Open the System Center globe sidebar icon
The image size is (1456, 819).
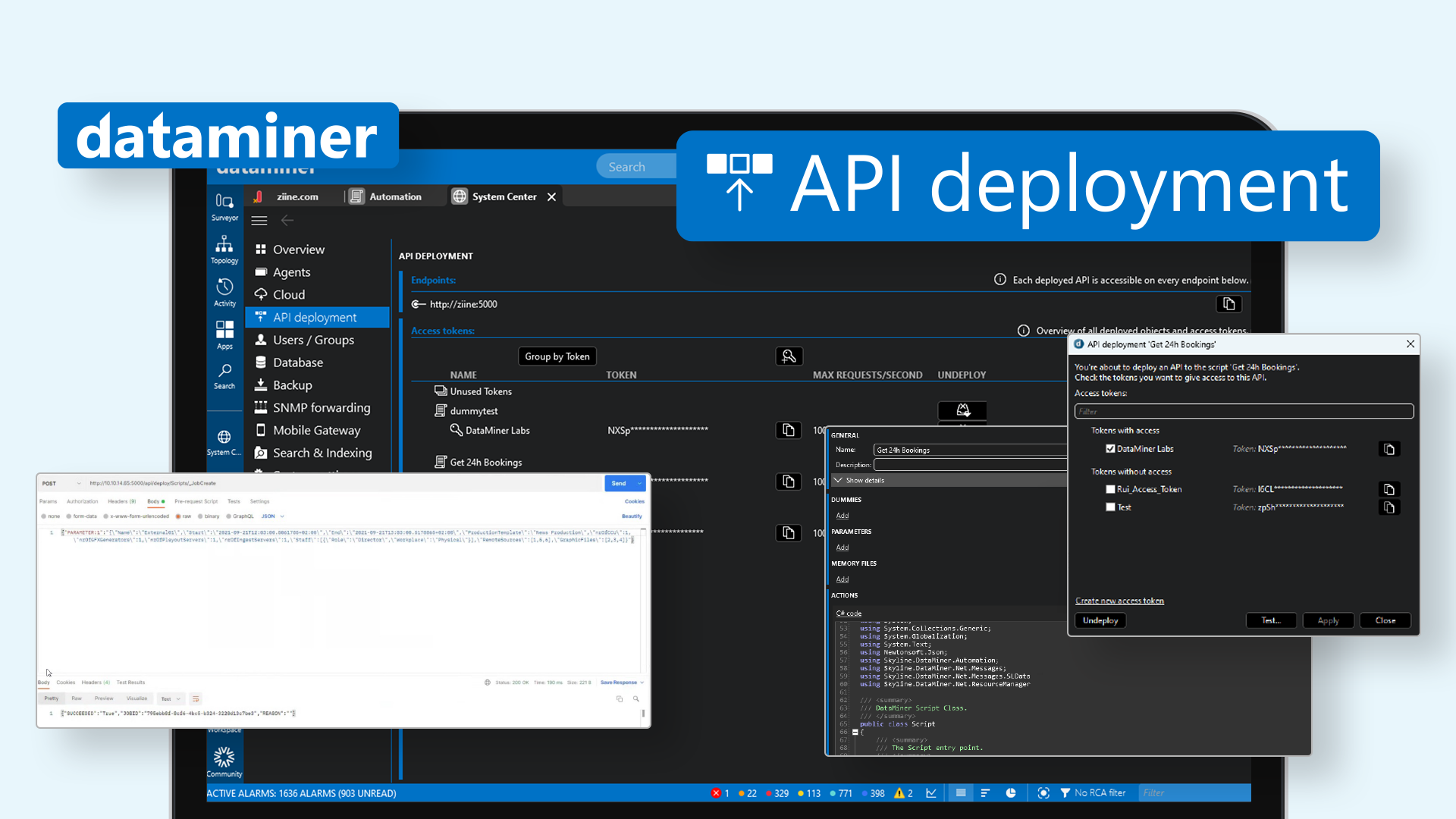coord(224,437)
